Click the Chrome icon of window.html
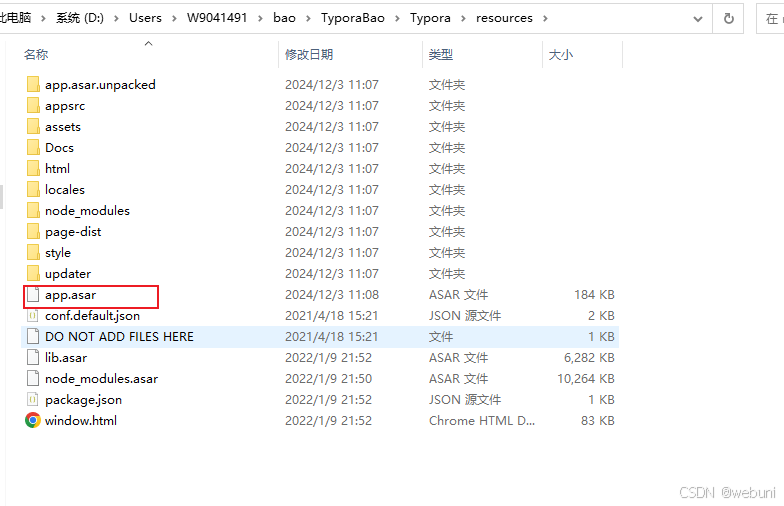Screen dimensions: 784x506 pyautogui.click(x=33, y=420)
